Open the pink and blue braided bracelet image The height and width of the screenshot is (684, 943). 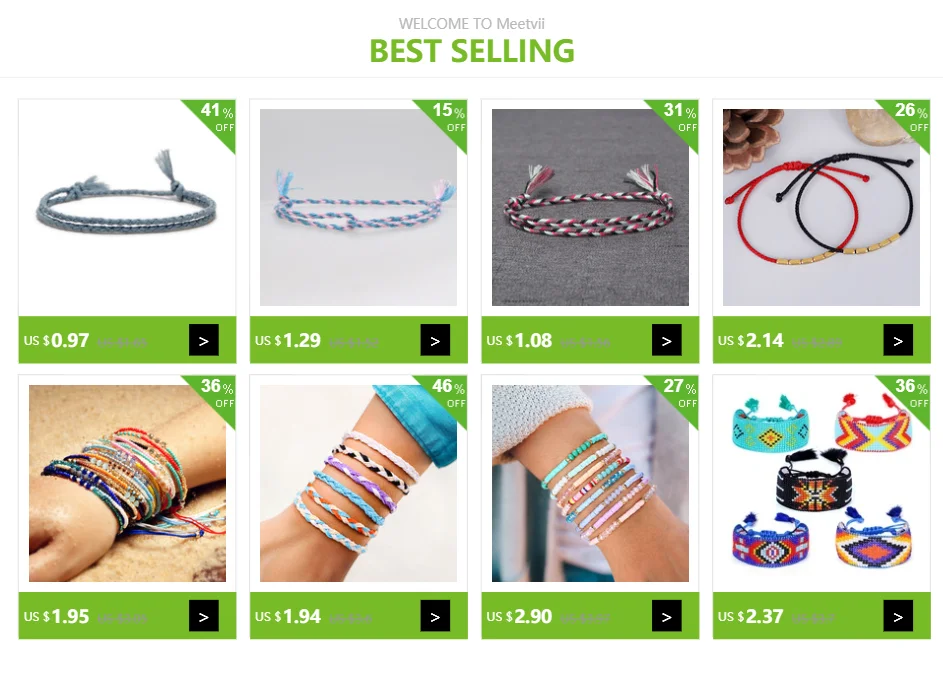click(358, 207)
